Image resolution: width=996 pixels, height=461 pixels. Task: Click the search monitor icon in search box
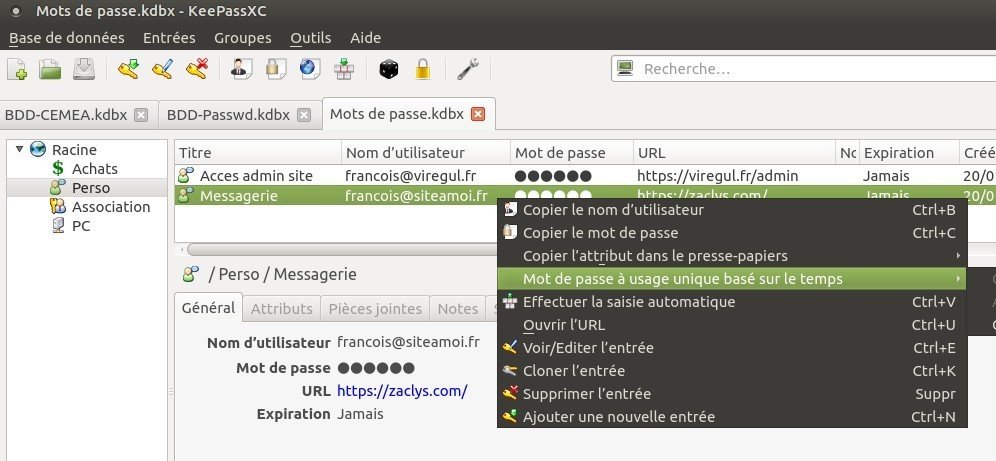pyautogui.click(x=626, y=69)
